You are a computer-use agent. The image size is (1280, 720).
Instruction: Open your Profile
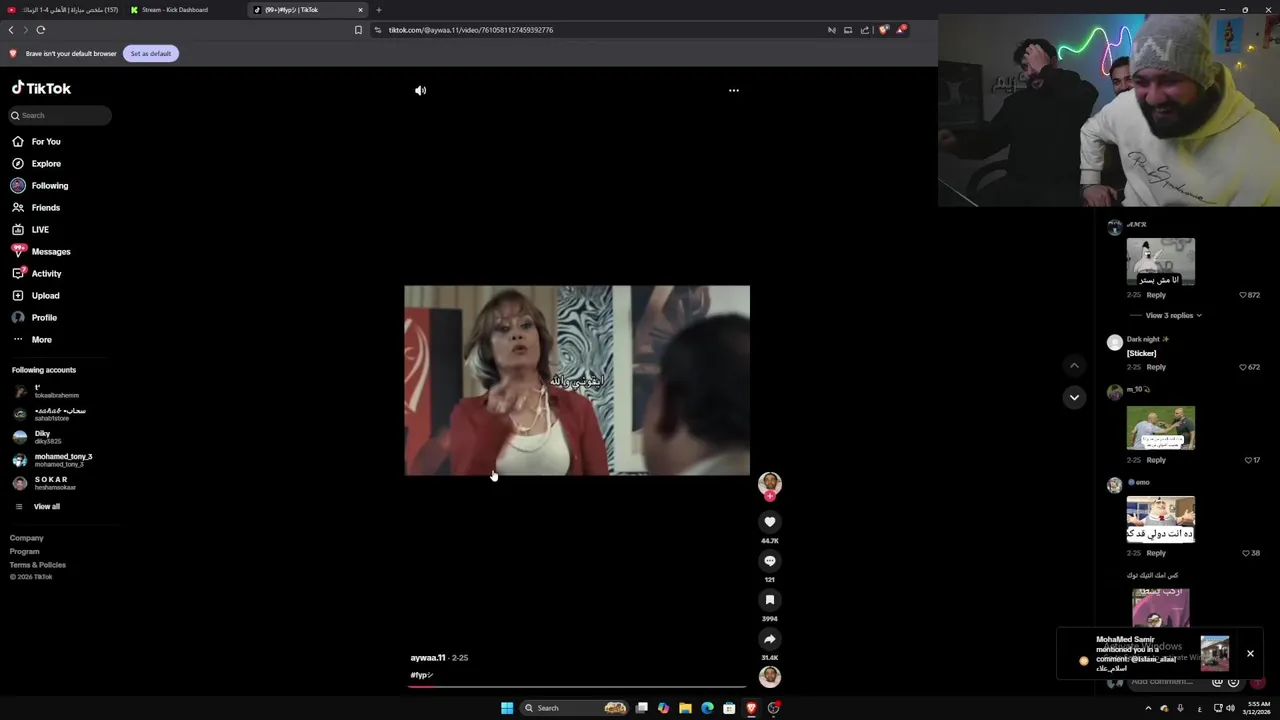[44, 318]
